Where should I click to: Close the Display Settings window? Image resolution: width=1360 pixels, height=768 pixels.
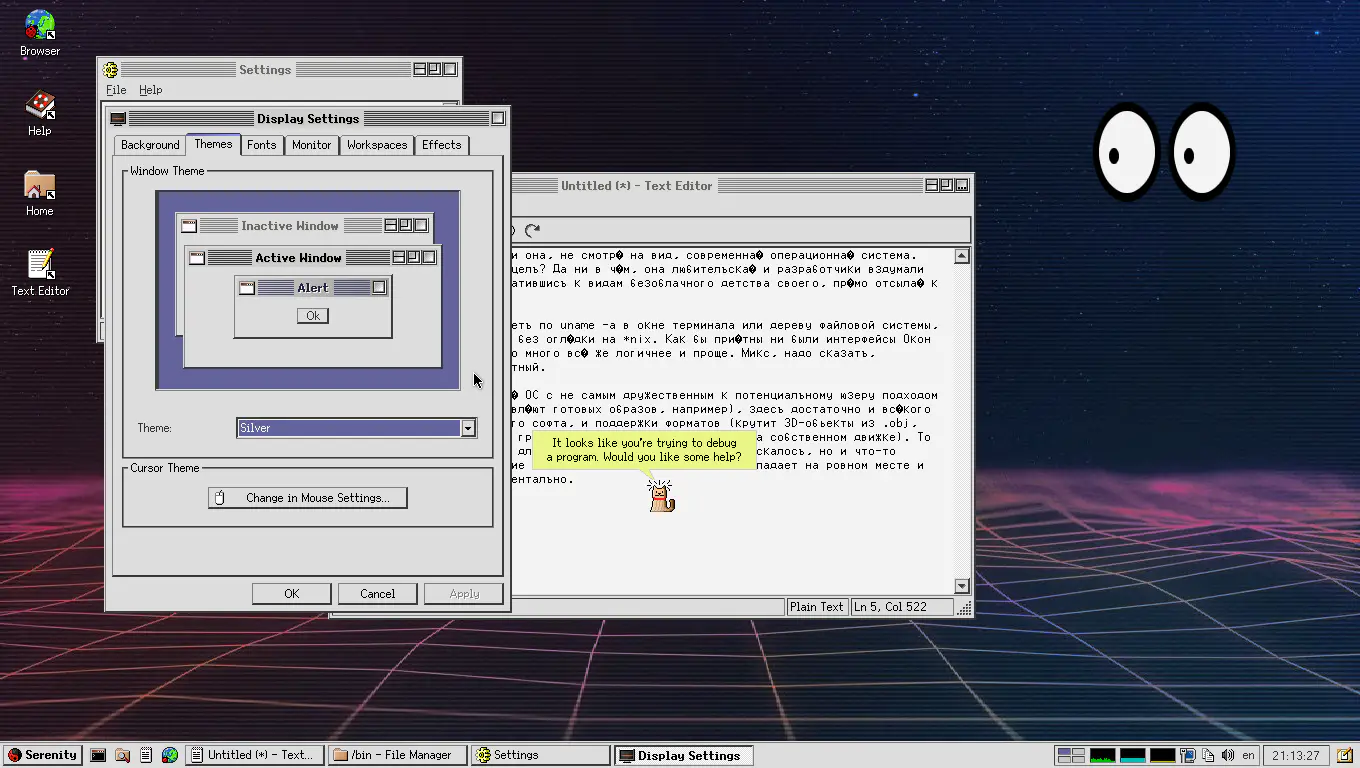pyautogui.click(x=498, y=119)
